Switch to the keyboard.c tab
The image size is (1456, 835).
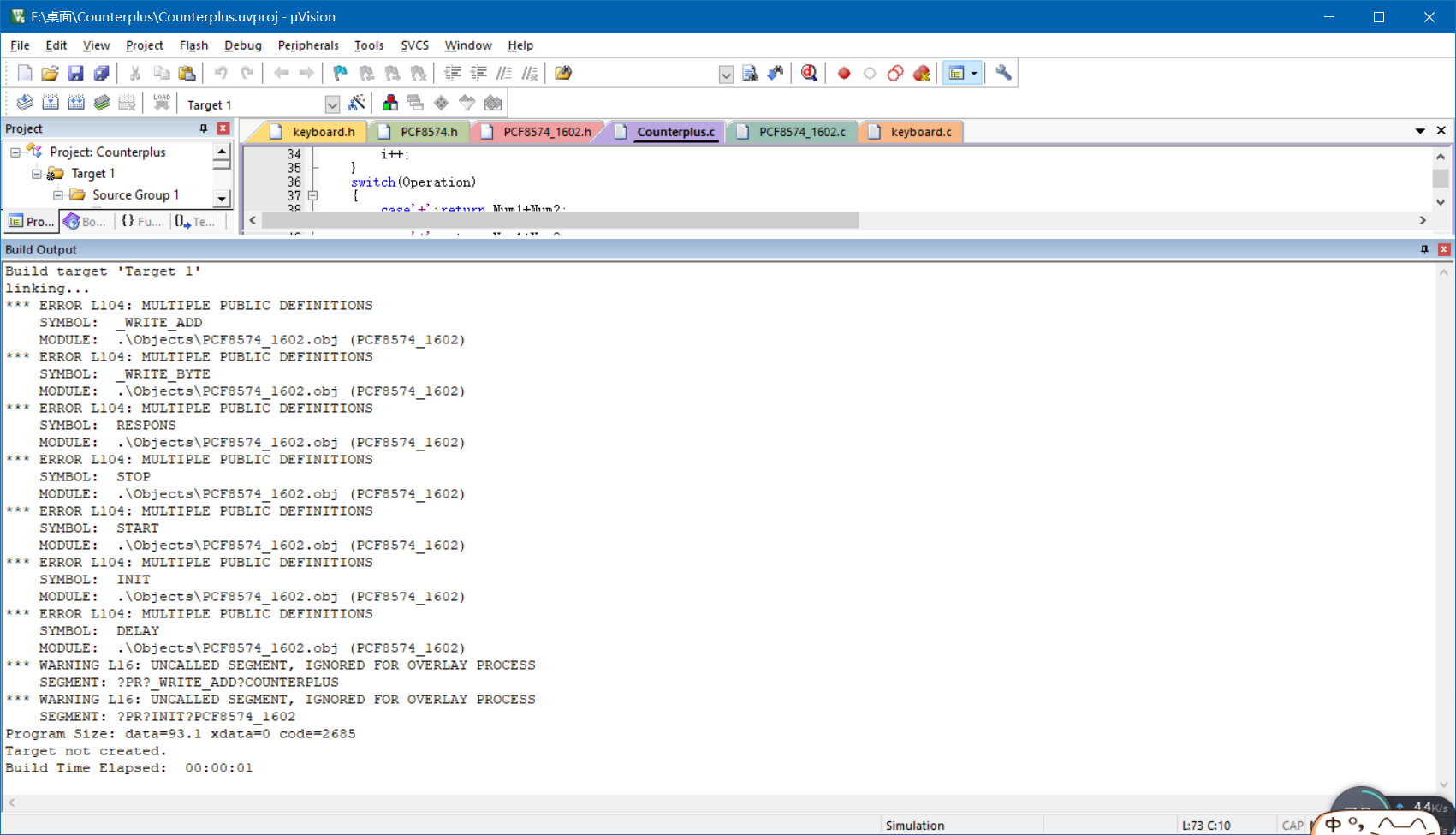click(912, 132)
